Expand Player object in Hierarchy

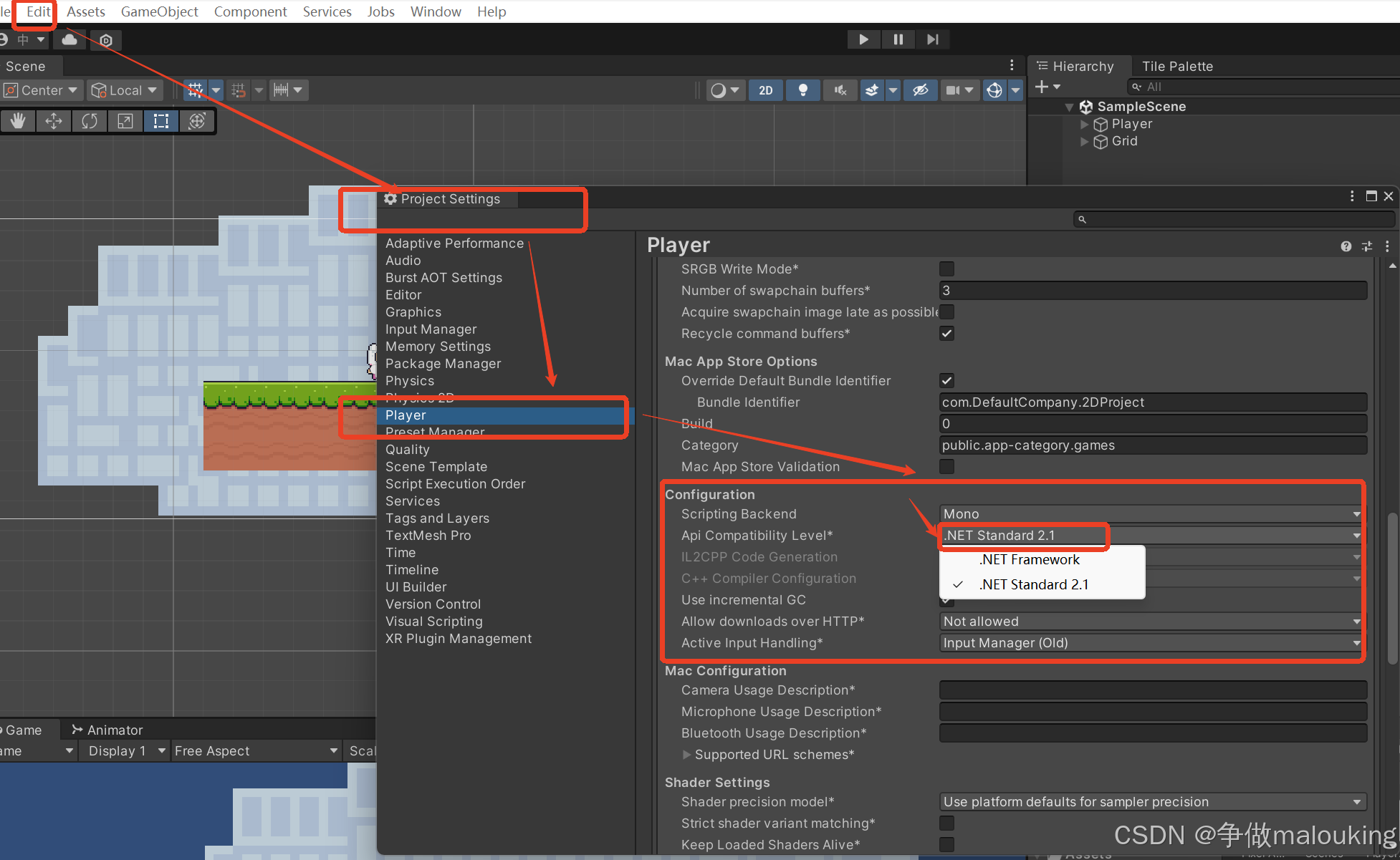pyautogui.click(x=1084, y=124)
